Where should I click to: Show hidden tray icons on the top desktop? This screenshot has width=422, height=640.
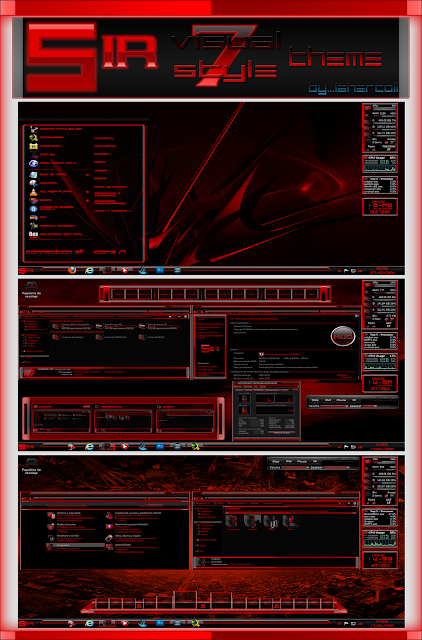click(340, 271)
